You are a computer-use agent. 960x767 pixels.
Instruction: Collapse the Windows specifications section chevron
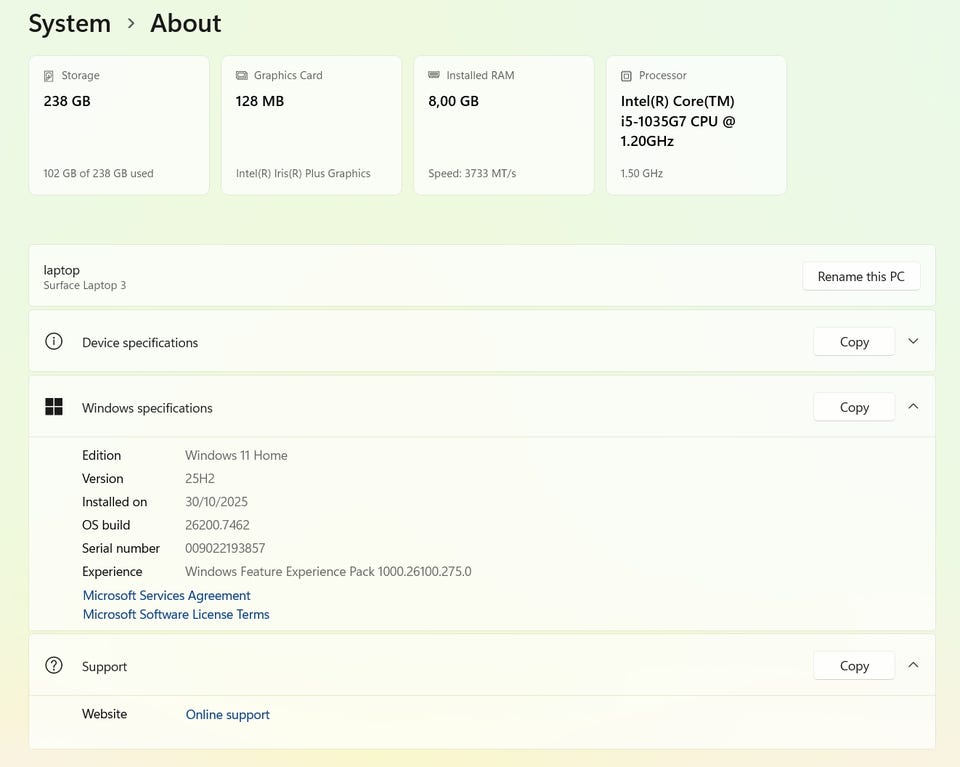point(913,407)
